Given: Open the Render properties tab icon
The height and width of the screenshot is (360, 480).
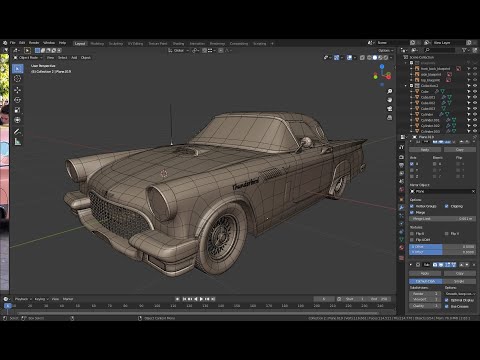Looking at the screenshot, I should click(x=402, y=157).
